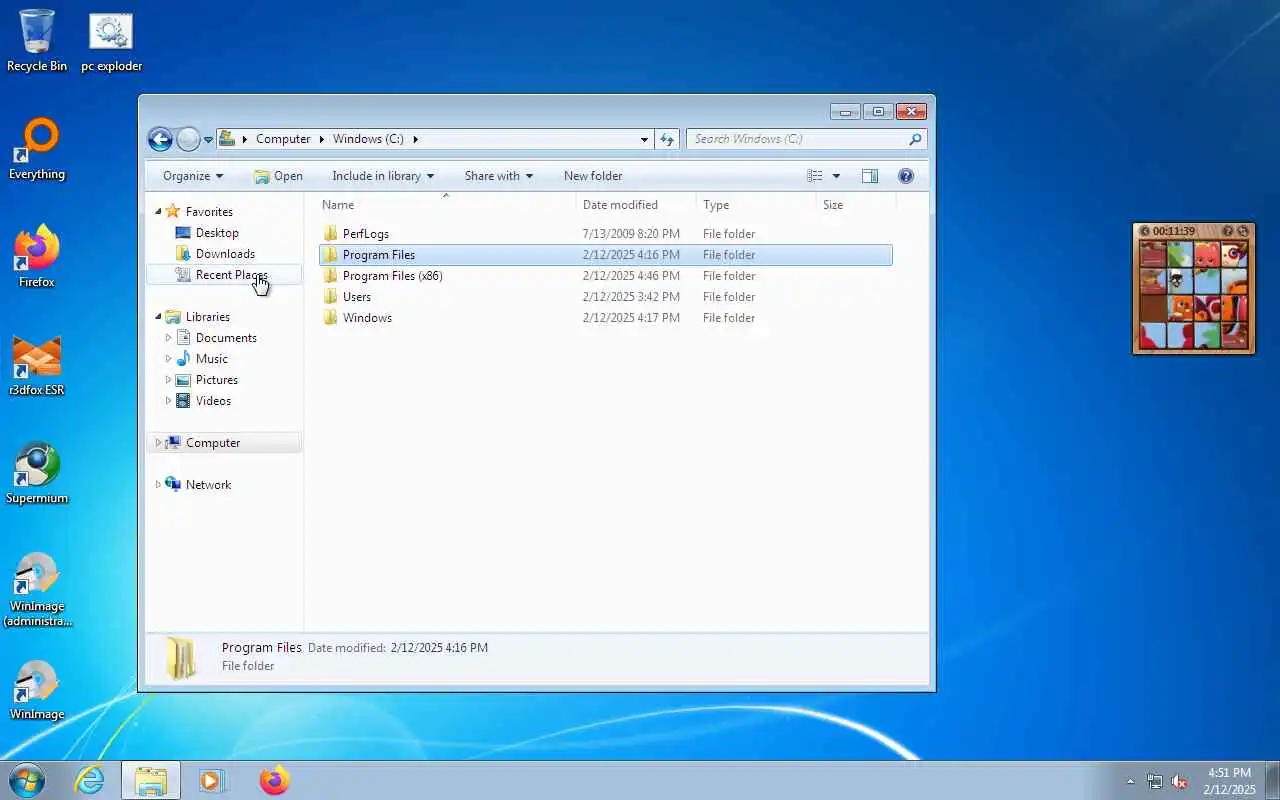Select the bottom WinImage desktop shortcut

[x=37, y=690]
